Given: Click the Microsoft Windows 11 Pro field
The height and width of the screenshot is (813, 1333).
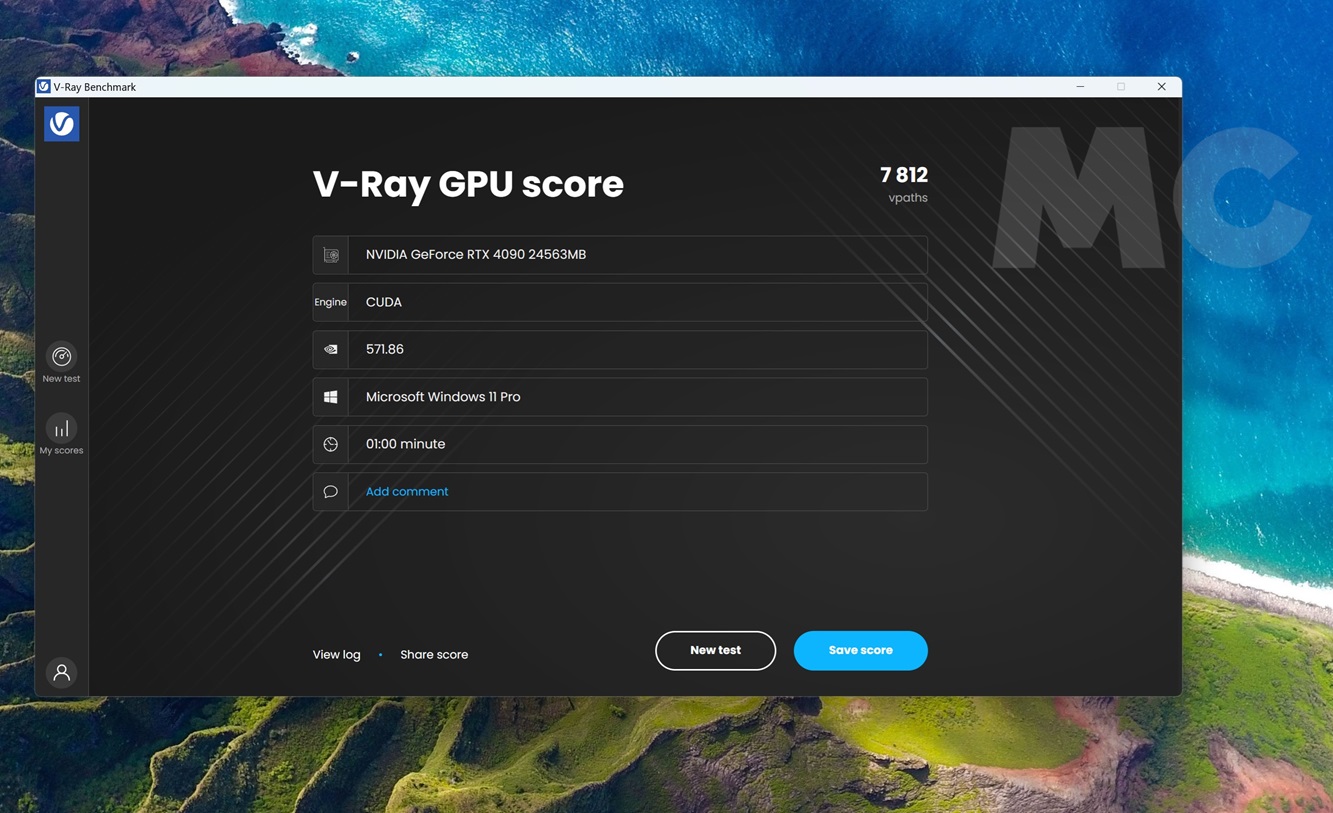Looking at the screenshot, I should click(637, 397).
